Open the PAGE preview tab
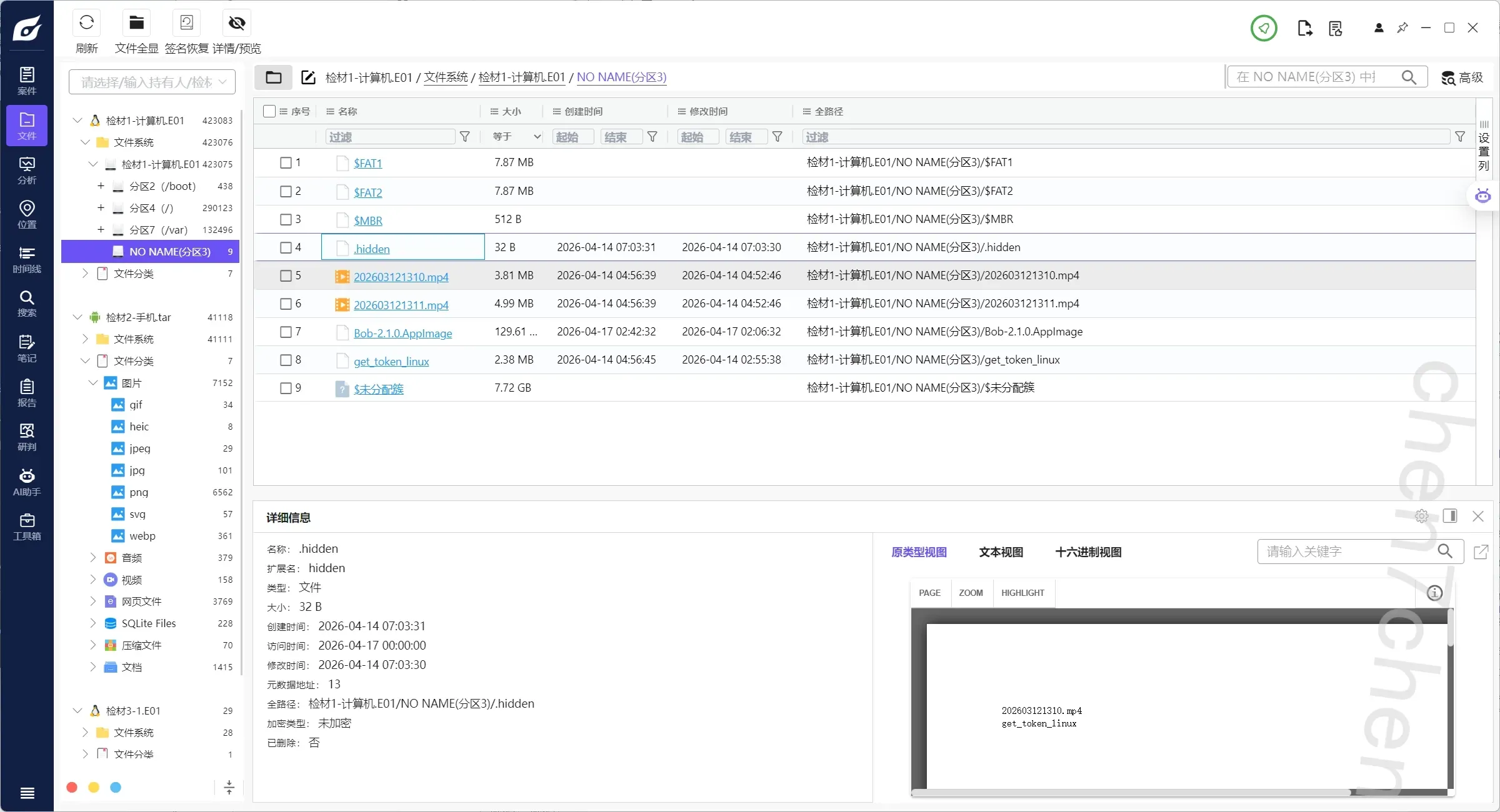The width and height of the screenshot is (1500, 812). tap(930, 593)
